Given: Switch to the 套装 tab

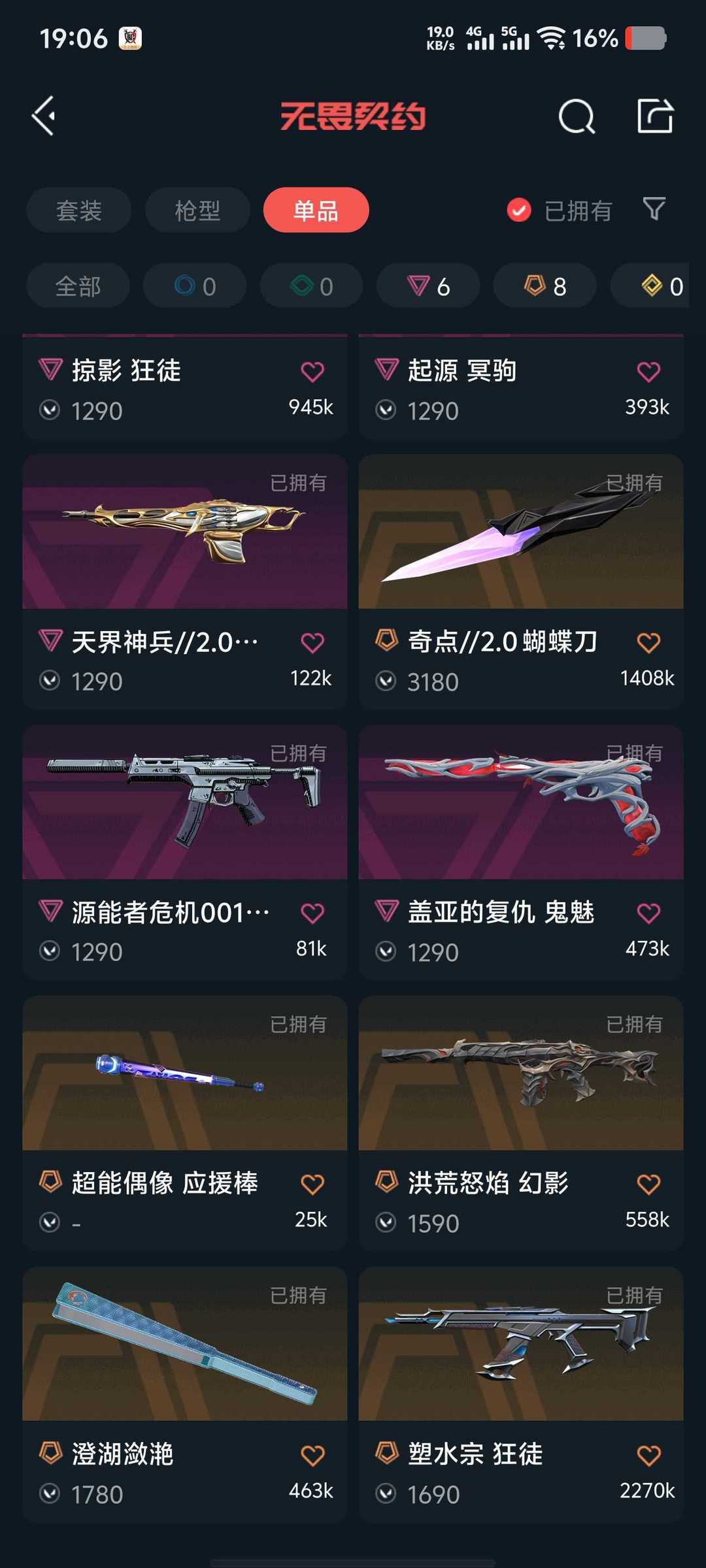Looking at the screenshot, I should (79, 210).
